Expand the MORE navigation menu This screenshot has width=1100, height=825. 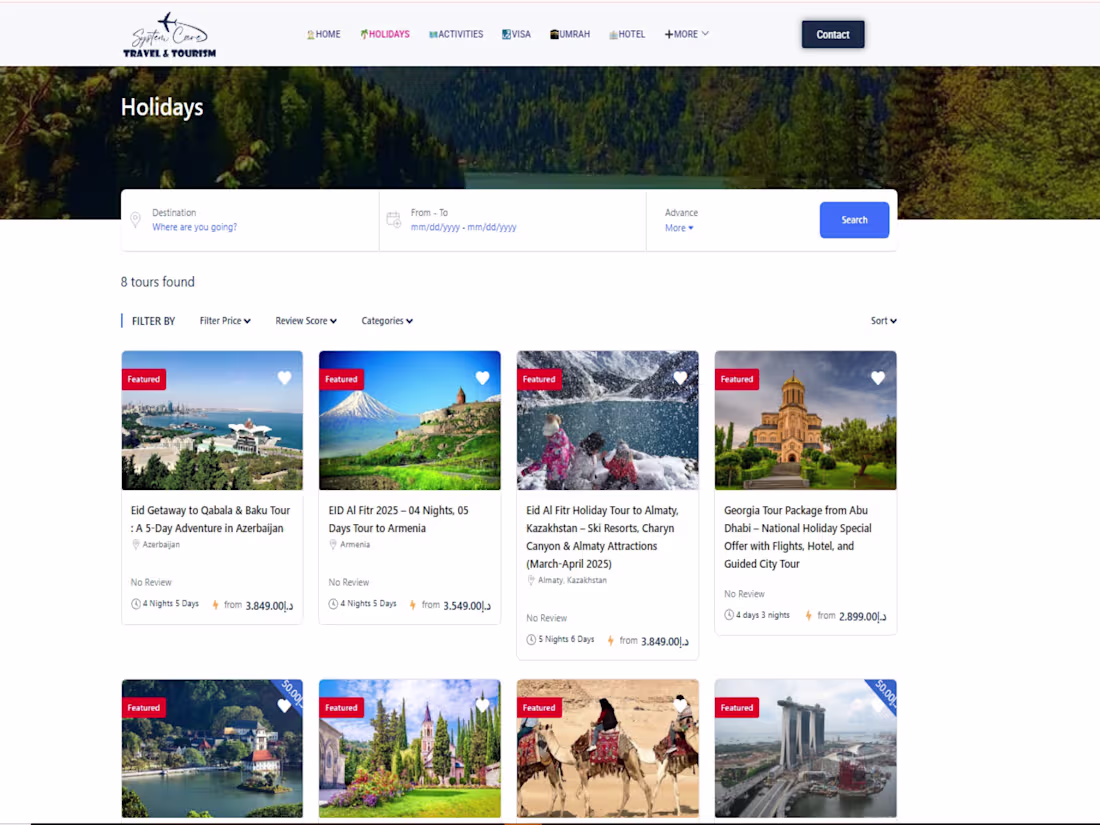(687, 33)
